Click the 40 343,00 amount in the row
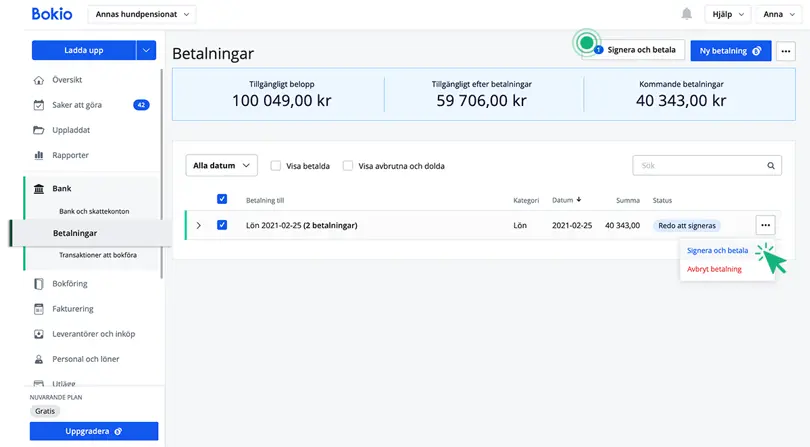 coord(622,225)
